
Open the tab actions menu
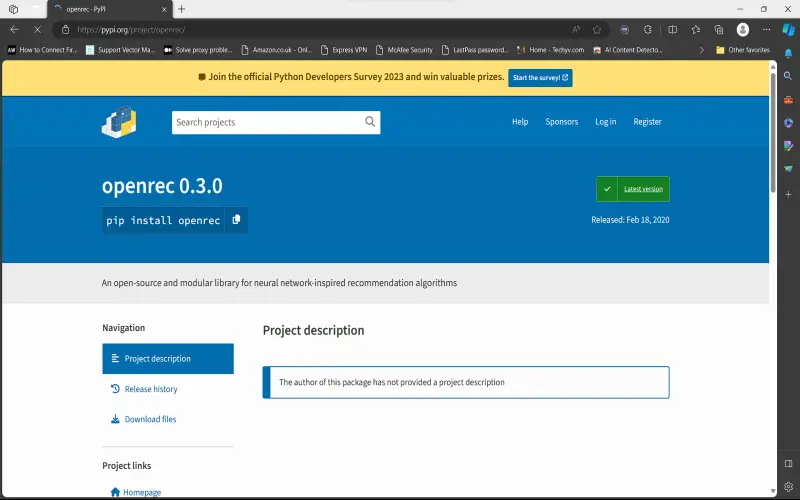tap(14, 9)
